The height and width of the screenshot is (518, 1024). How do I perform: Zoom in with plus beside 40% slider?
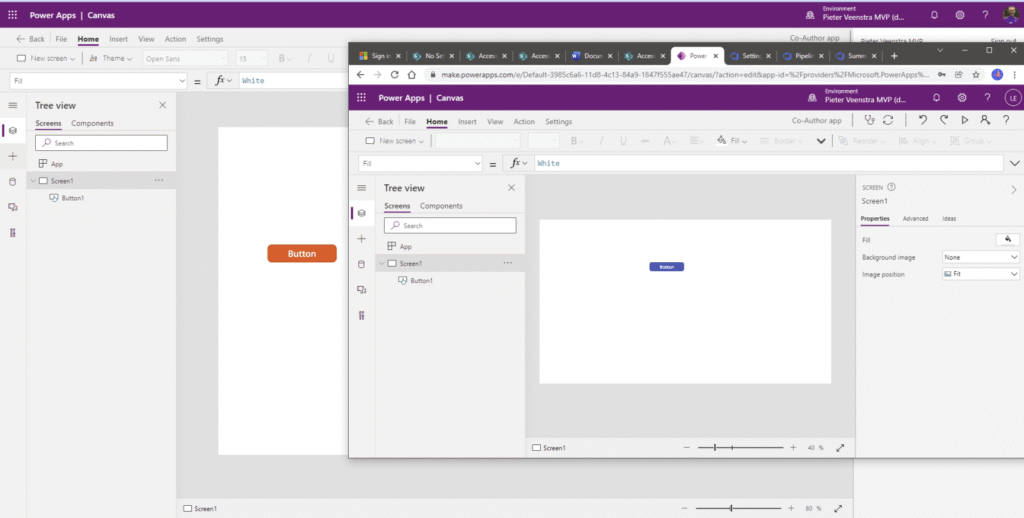click(793, 447)
